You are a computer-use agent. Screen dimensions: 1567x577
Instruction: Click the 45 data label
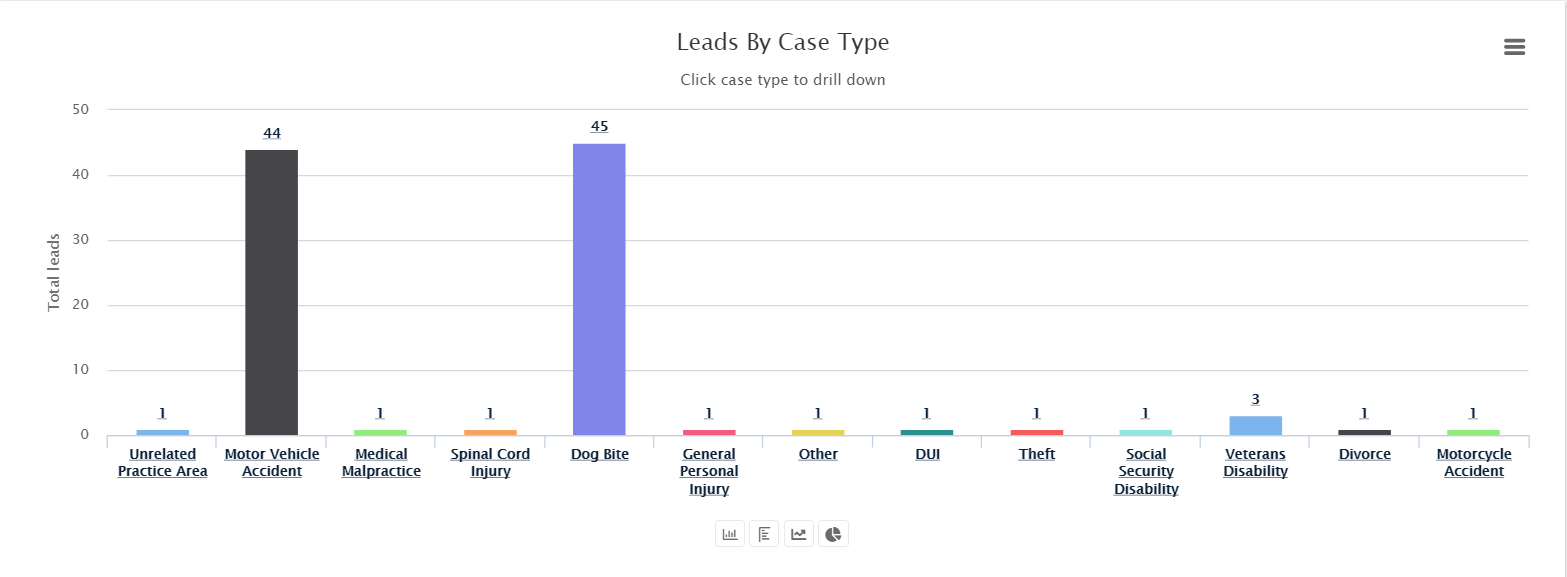click(x=599, y=127)
